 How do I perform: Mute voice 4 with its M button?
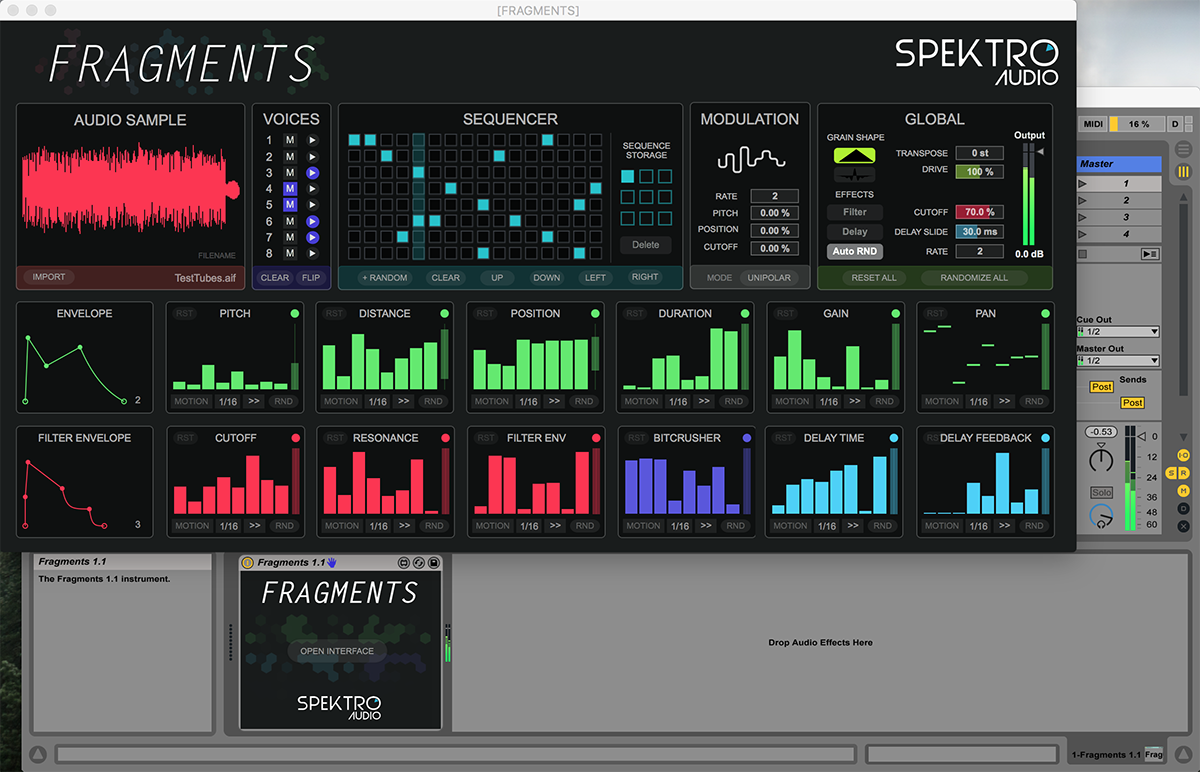click(x=290, y=188)
